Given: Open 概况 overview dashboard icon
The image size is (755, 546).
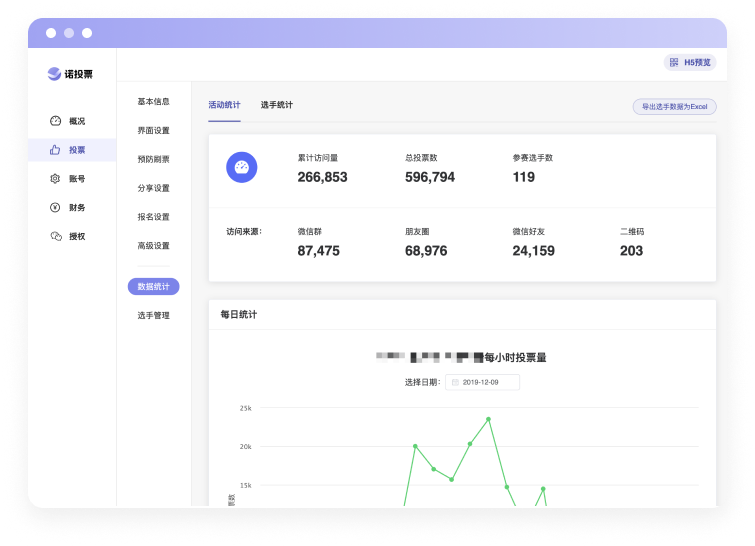Looking at the screenshot, I should [55, 121].
